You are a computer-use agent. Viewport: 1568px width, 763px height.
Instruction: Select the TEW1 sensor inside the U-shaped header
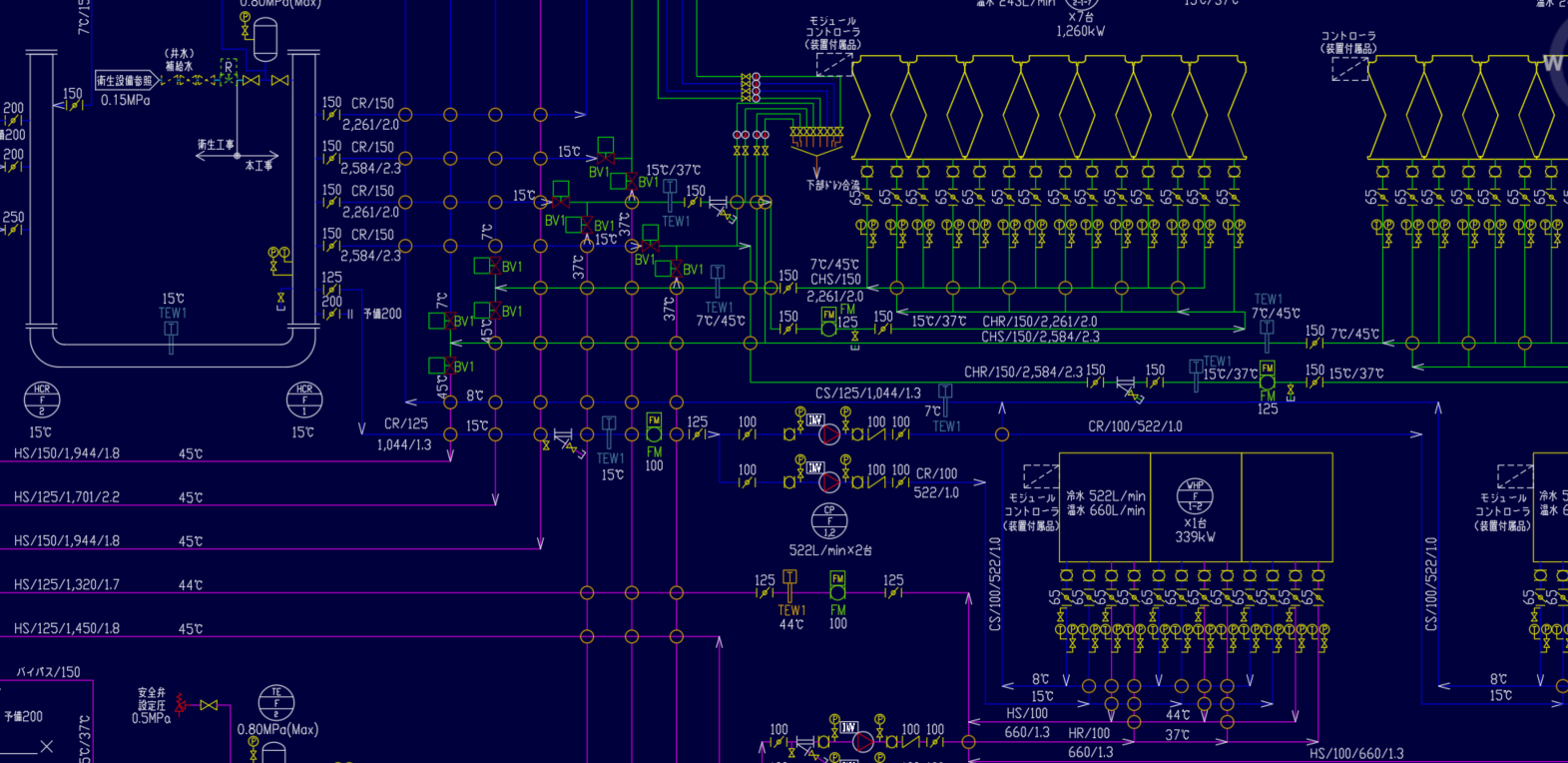(171, 337)
